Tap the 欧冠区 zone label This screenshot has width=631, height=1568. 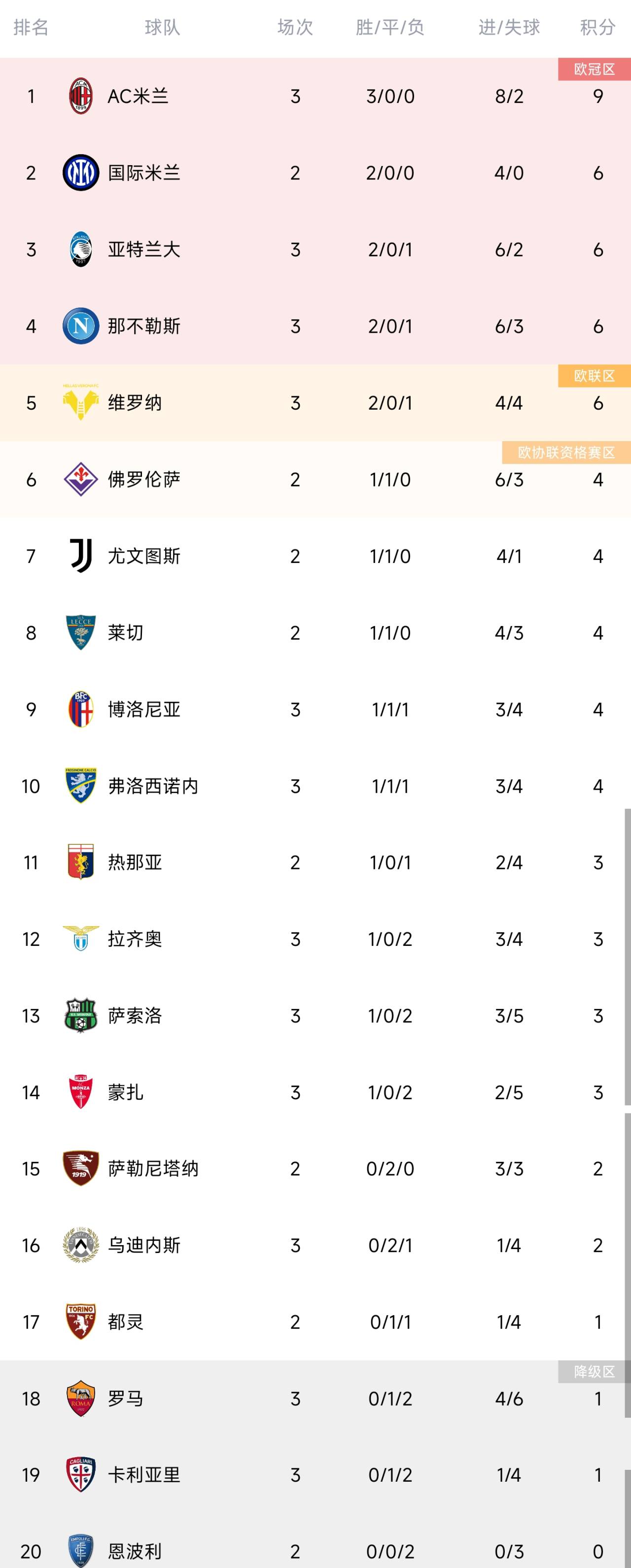pos(595,70)
